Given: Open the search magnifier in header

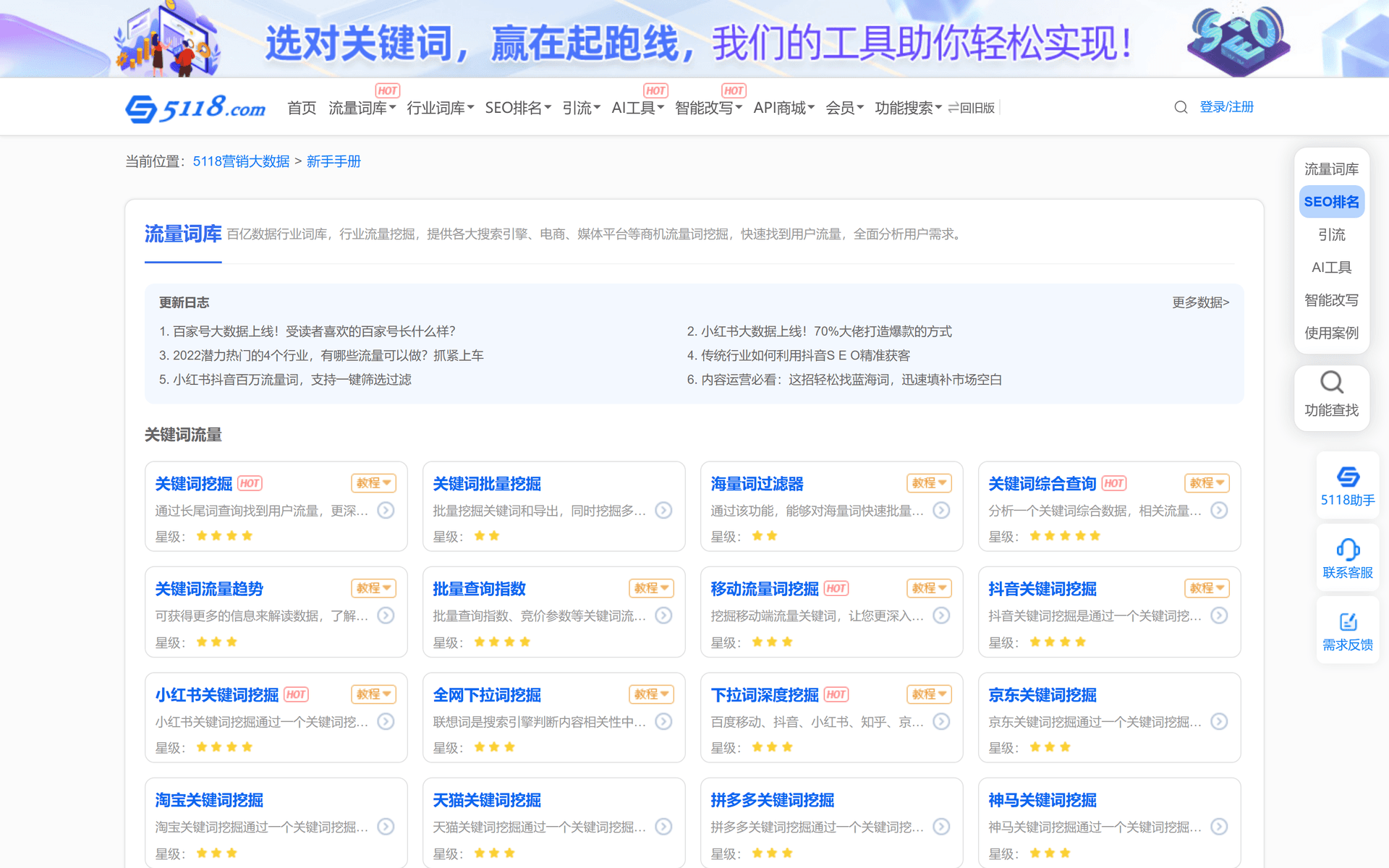Looking at the screenshot, I should point(1181,108).
